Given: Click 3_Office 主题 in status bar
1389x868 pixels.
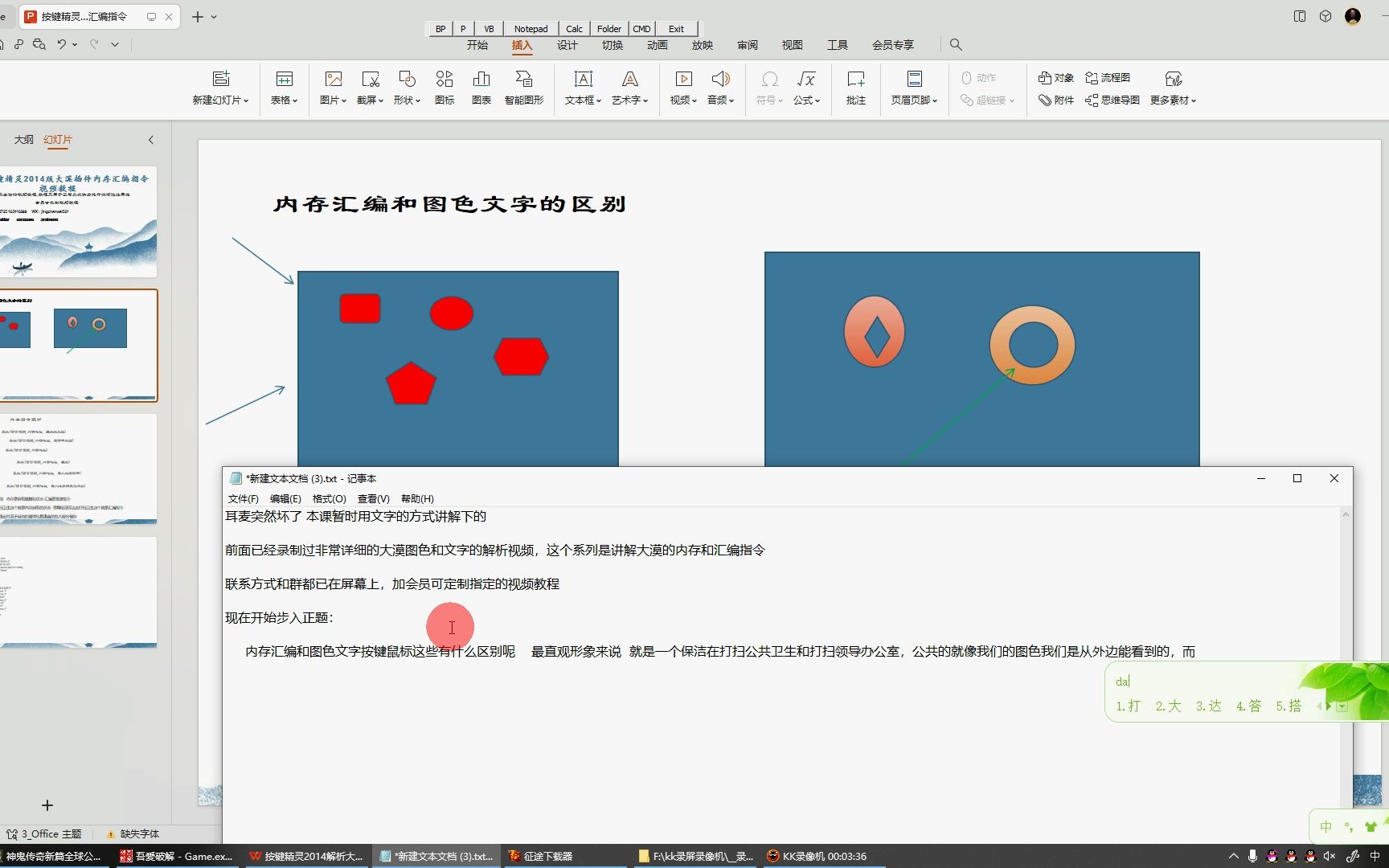Looking at the screenshot, I should 44,834.
